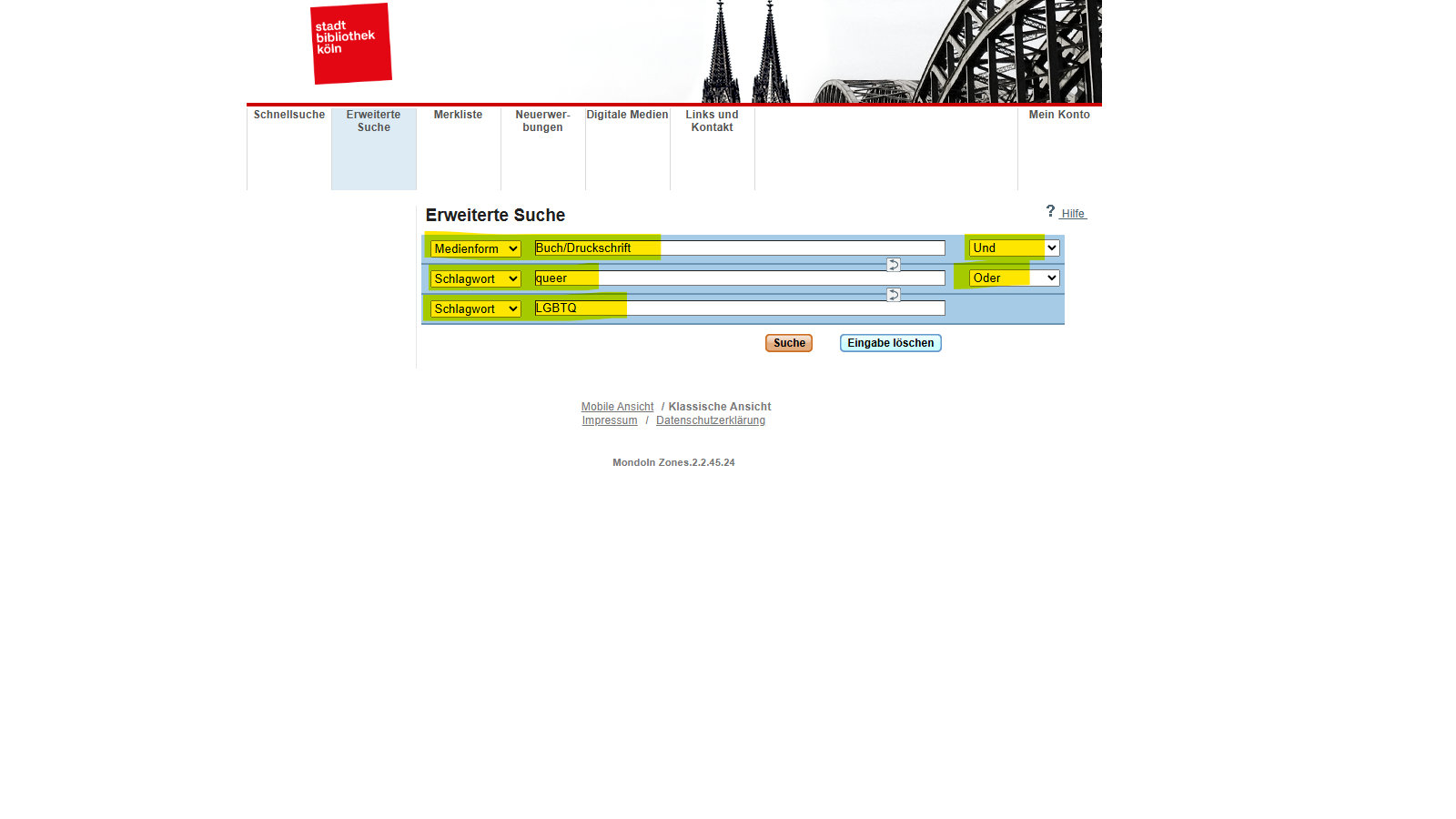This screenshot has height=819, width=1456.
Task: Open Mein Konto in the navigation
Action: click(x=1059, y=116)
